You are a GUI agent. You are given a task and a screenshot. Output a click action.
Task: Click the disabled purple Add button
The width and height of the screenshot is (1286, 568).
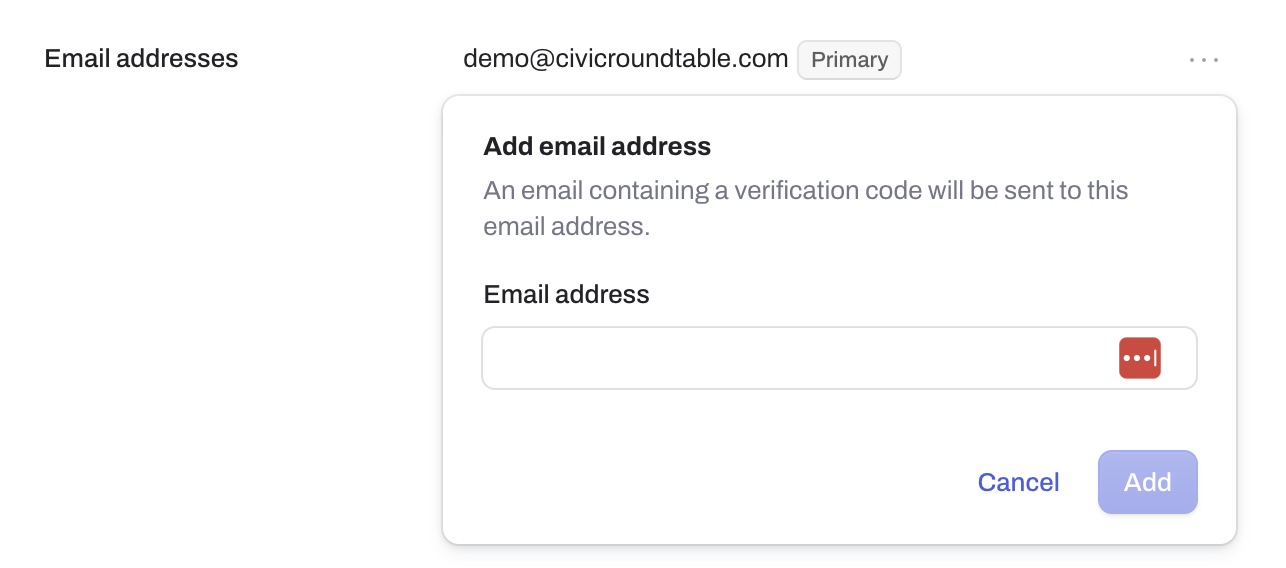tap(1147, 482)
